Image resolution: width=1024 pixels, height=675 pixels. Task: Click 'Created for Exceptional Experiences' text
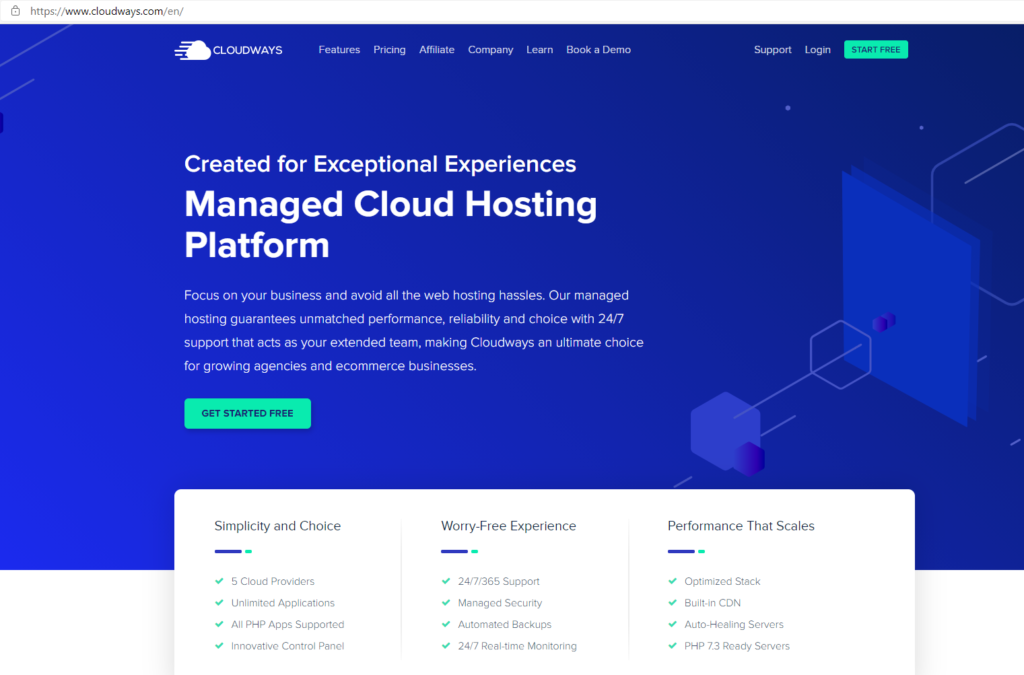click(380, 164)
